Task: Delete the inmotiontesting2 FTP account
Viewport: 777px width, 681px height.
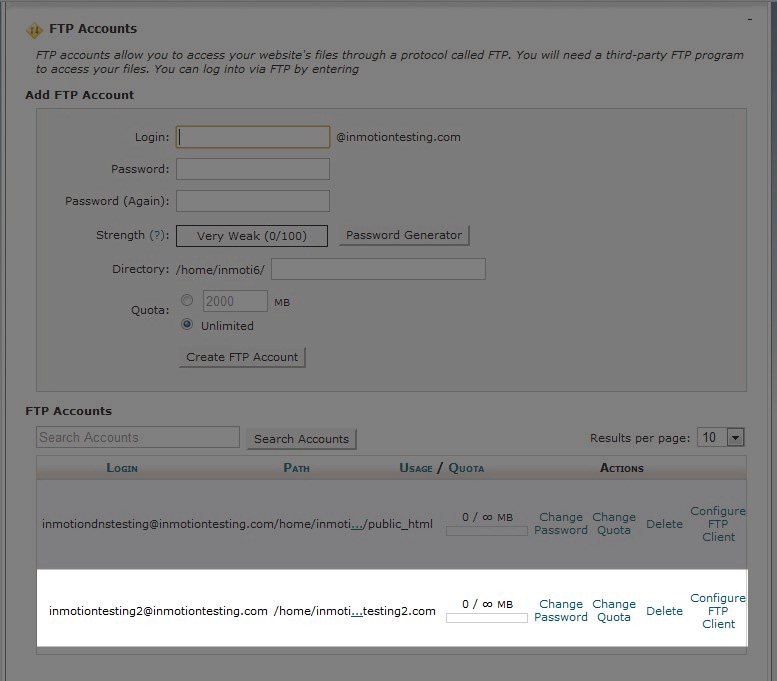Action: (665, 611)
